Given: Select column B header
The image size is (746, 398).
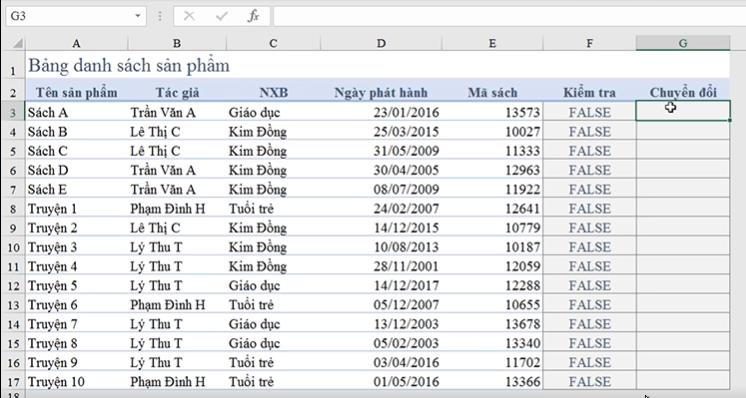Looking at the screenshot, I should (x=177, y=44).
